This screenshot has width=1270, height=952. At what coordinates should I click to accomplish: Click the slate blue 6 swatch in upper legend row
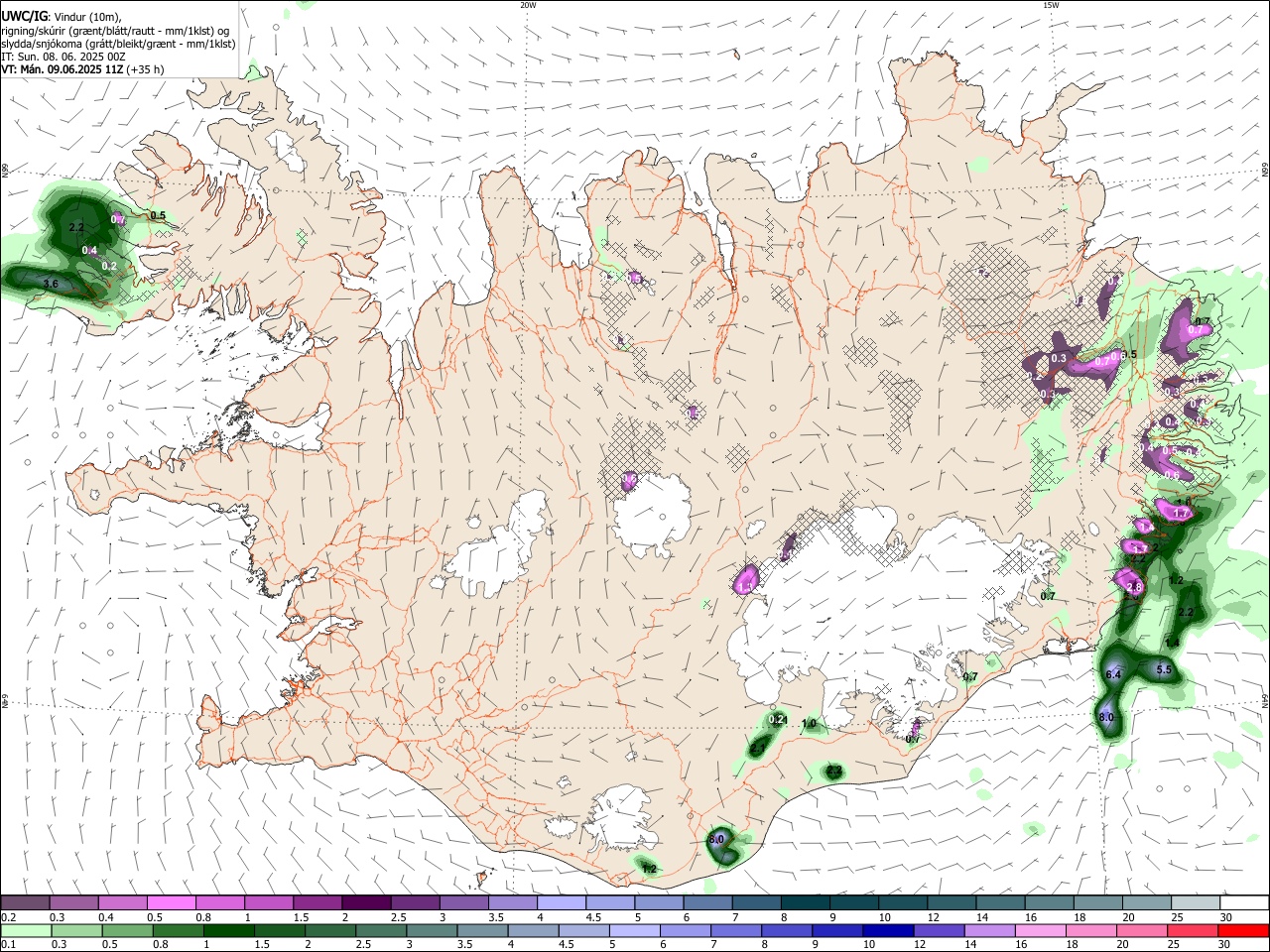pyautogui.click(x=708, y=902)
